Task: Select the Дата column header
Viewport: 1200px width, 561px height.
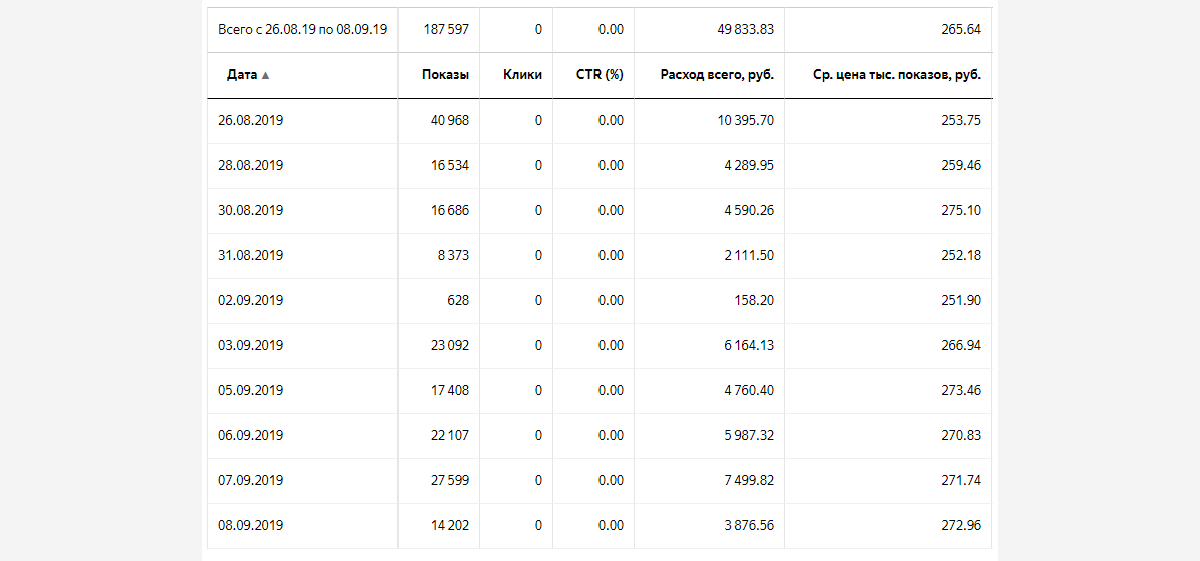Action: [242, 75]
